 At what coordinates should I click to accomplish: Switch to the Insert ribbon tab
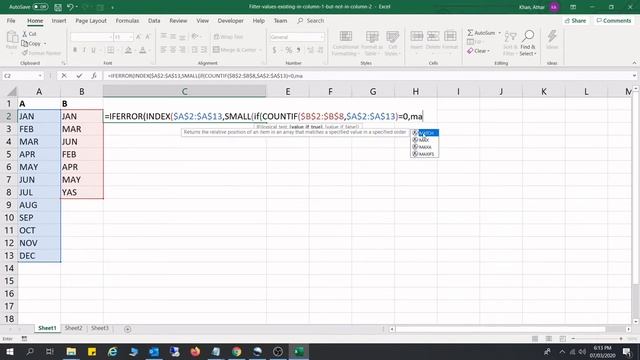[59, 20]
